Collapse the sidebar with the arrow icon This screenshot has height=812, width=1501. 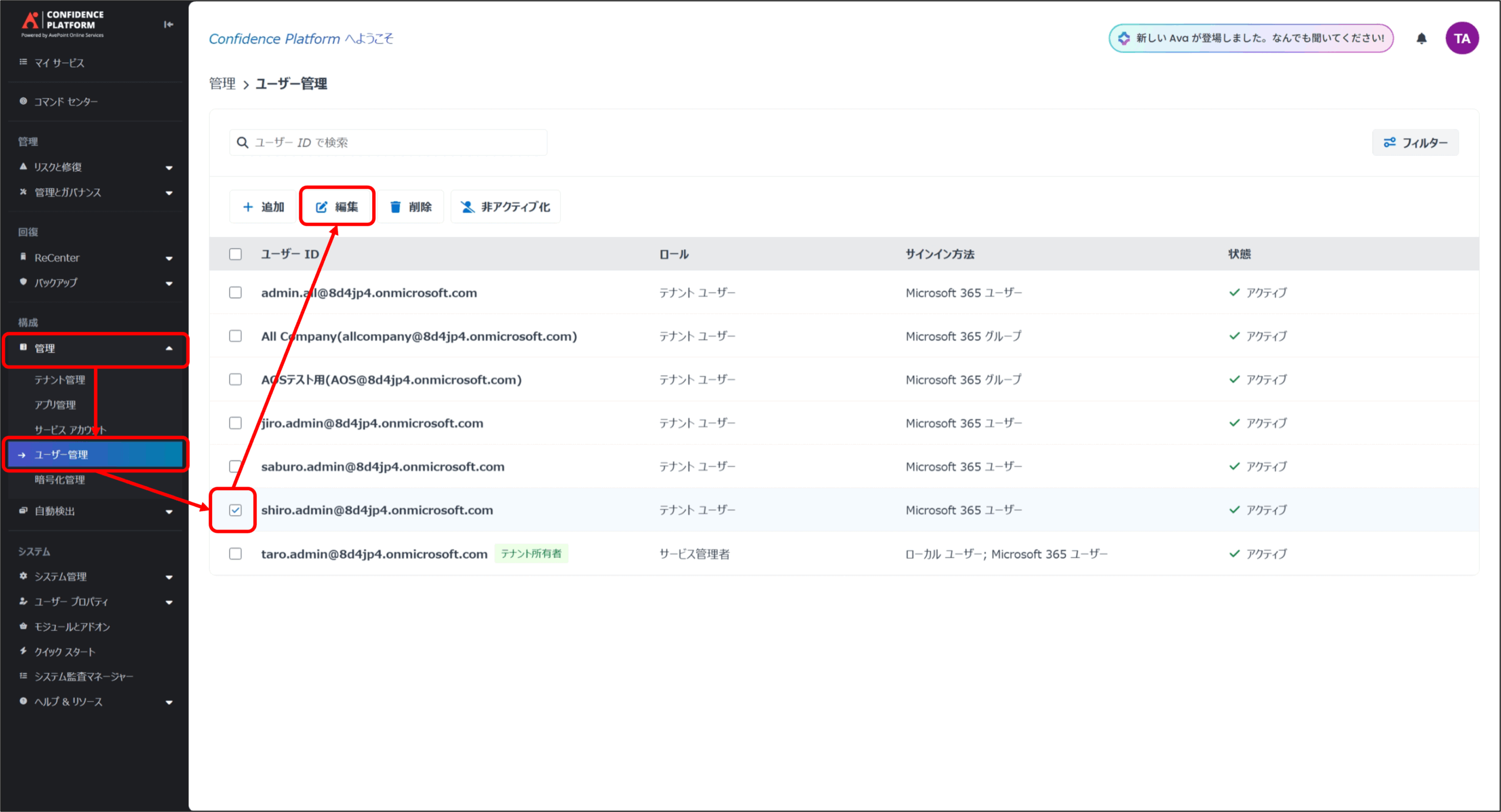[x=169, y=24]
